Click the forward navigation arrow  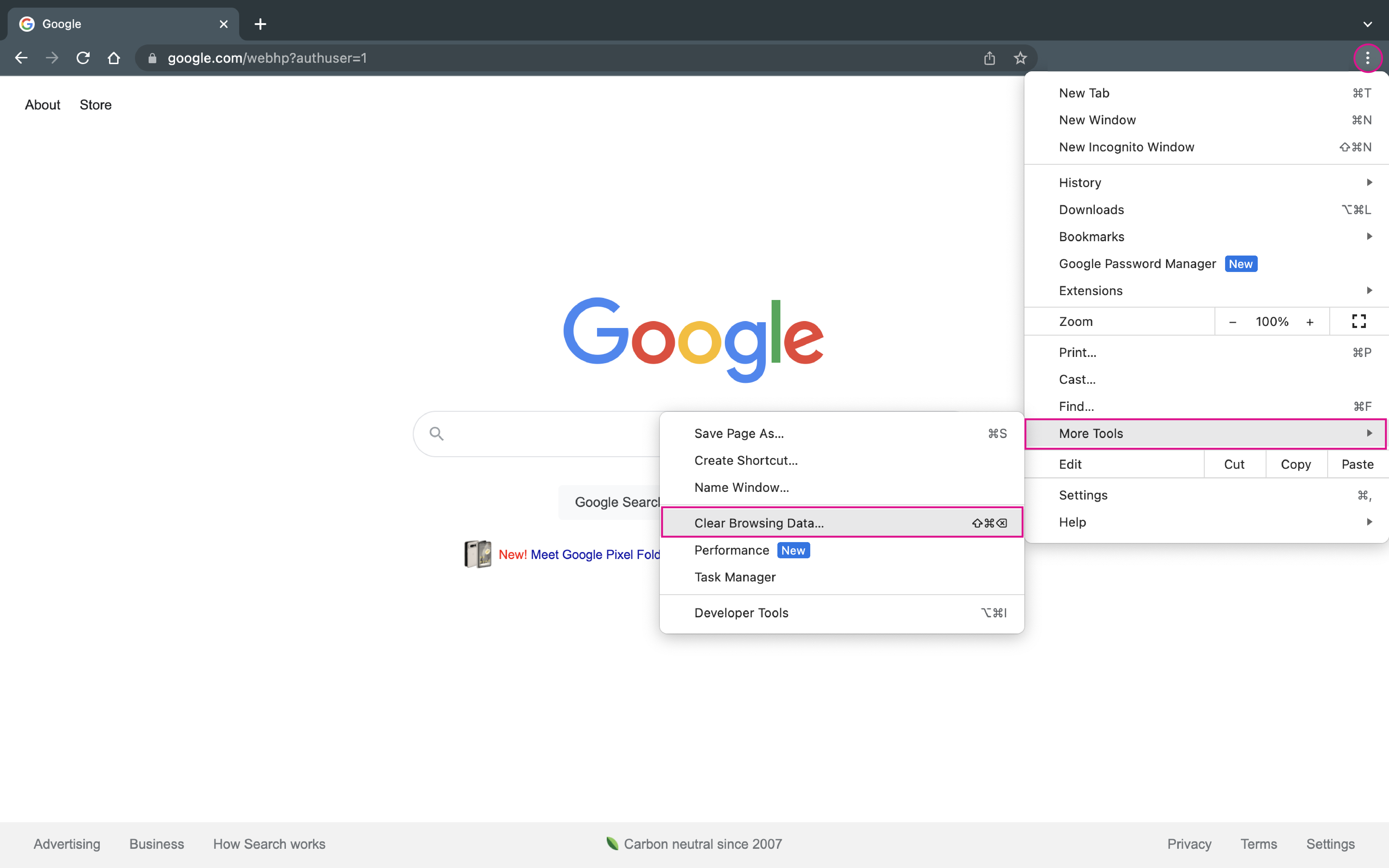coord(52,58)
